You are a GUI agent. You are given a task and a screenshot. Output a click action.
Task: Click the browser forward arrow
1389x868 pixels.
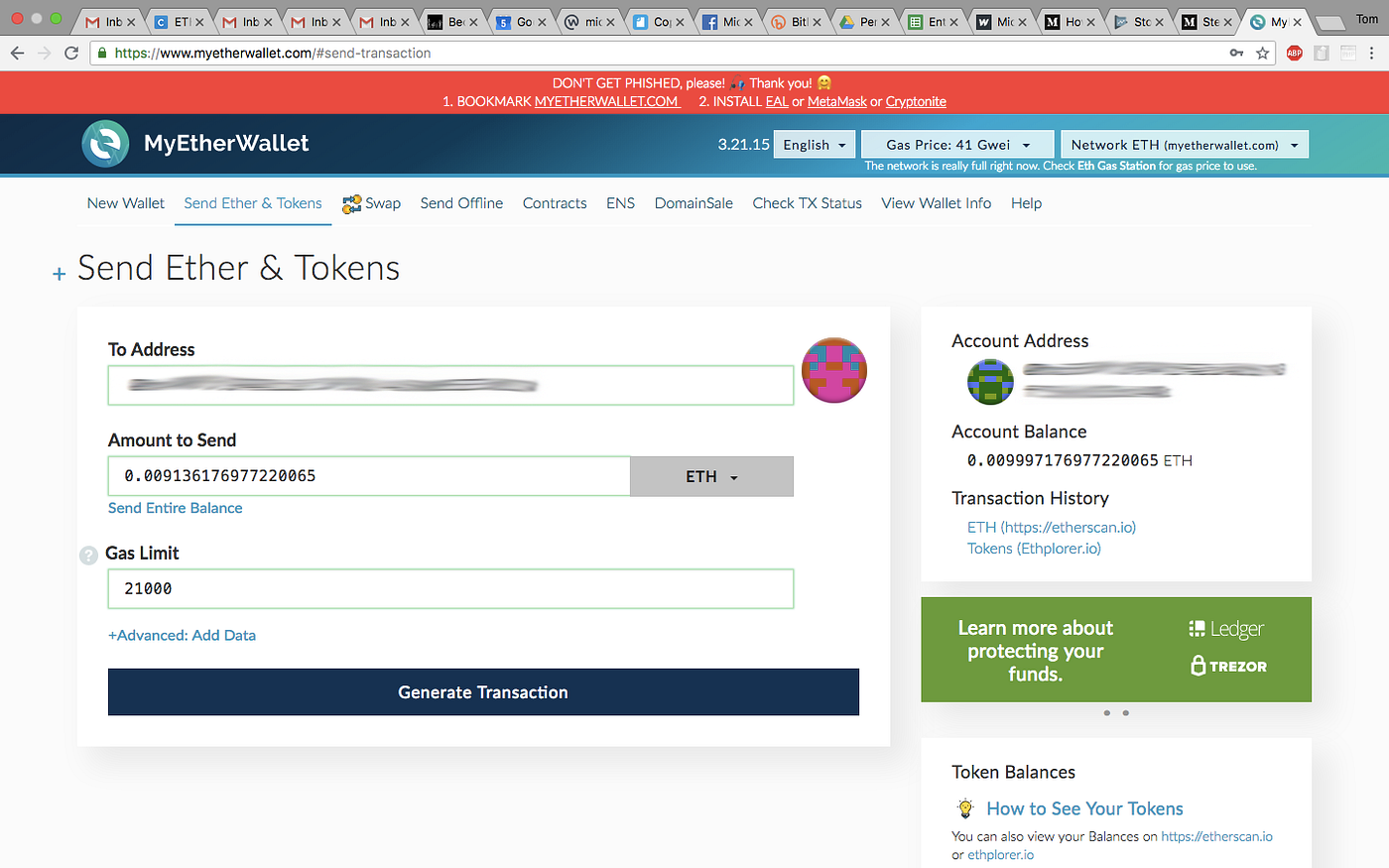(x=44, y=53)
